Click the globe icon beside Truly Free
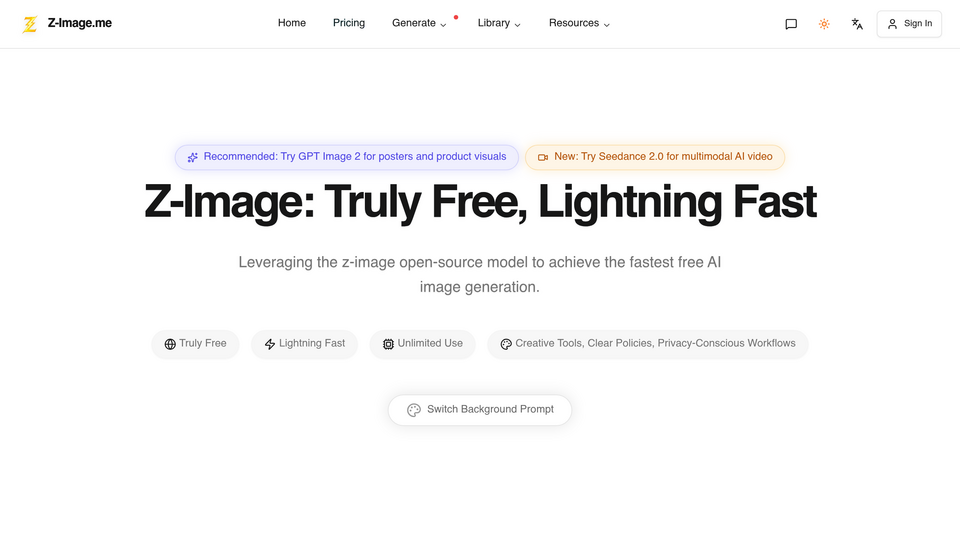 [x=170, y=344]
